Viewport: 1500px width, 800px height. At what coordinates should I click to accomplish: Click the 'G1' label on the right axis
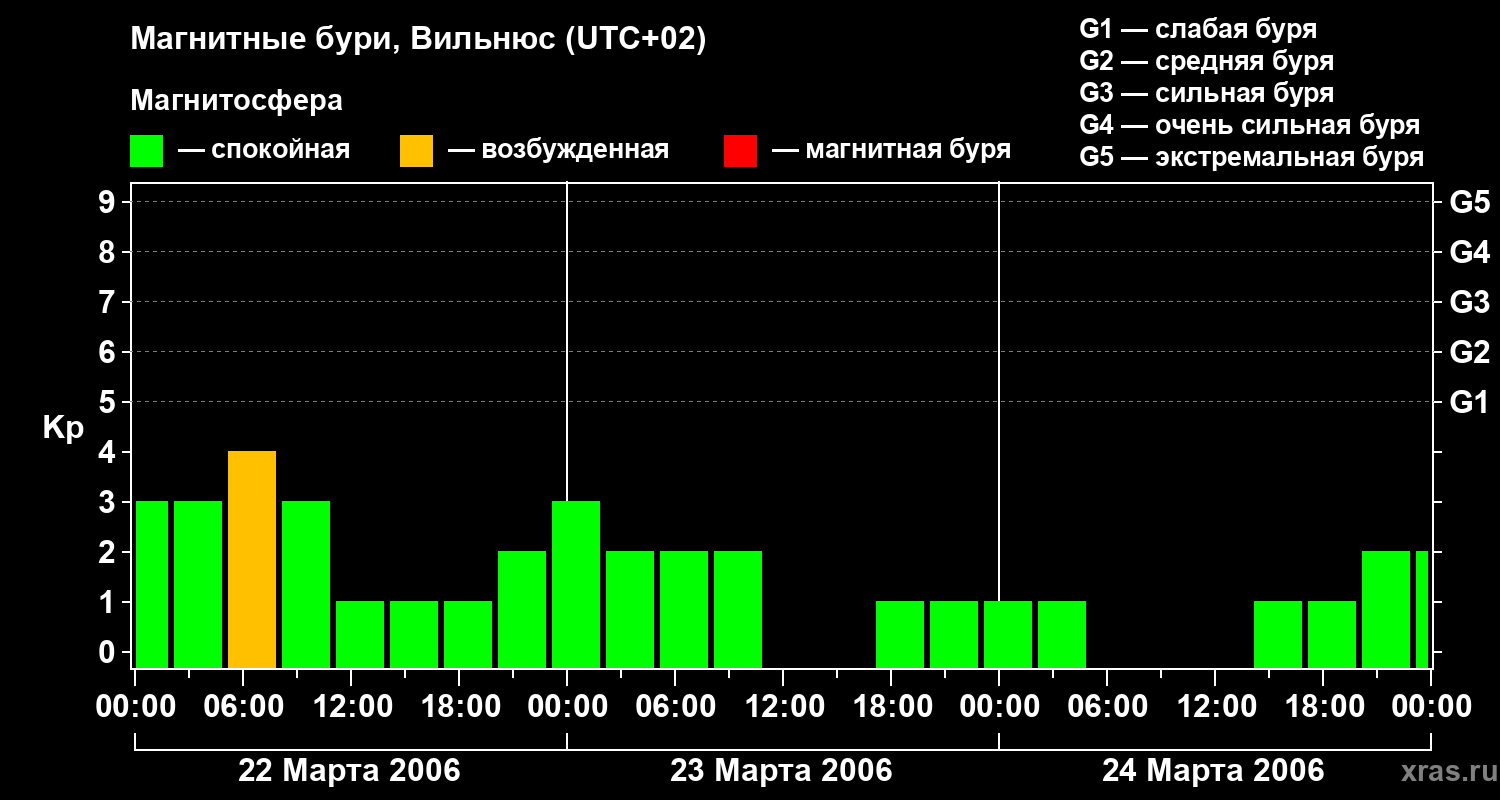1470,402
